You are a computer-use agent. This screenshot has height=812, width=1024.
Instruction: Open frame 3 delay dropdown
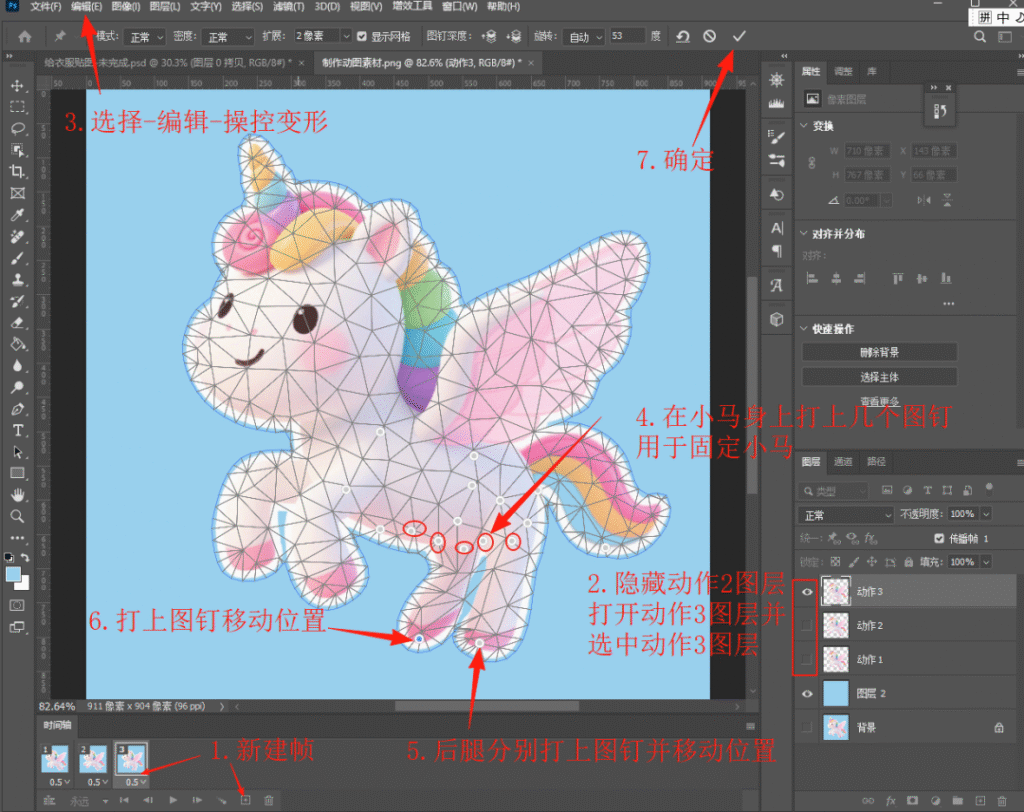coord(135,782)
